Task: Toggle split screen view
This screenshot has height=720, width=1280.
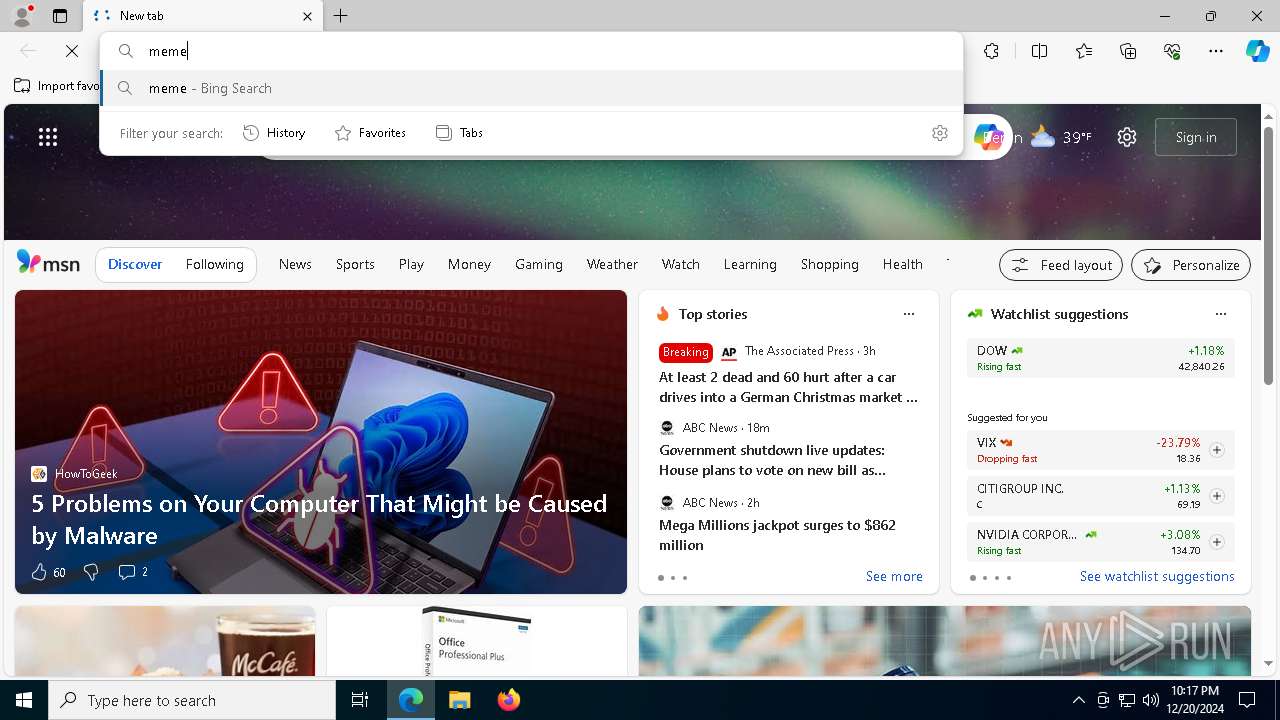Action: (x=1039, y=51)
